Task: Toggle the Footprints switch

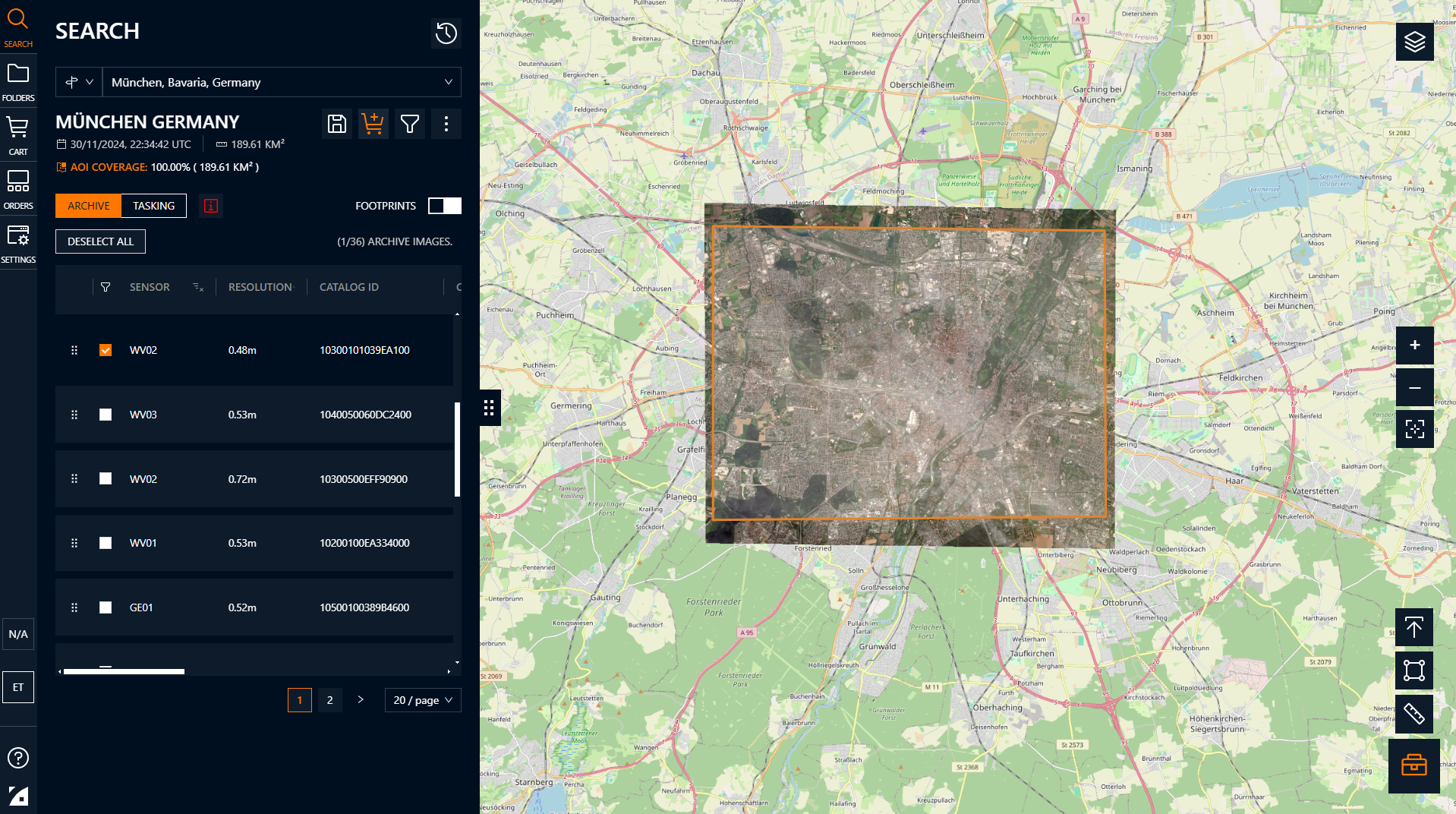Action: click(445, 206)
